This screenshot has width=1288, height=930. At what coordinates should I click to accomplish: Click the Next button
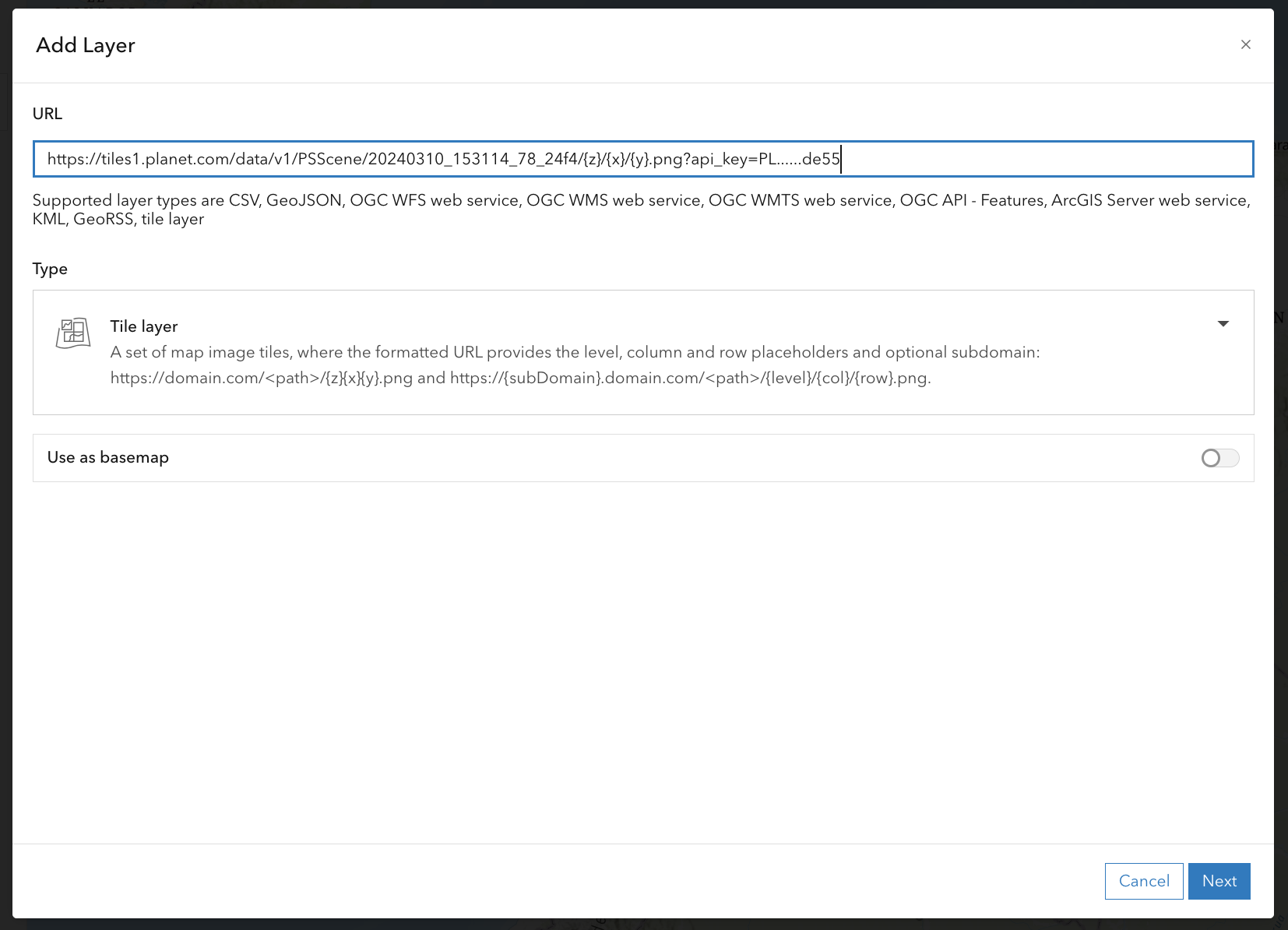point(1219,881)
